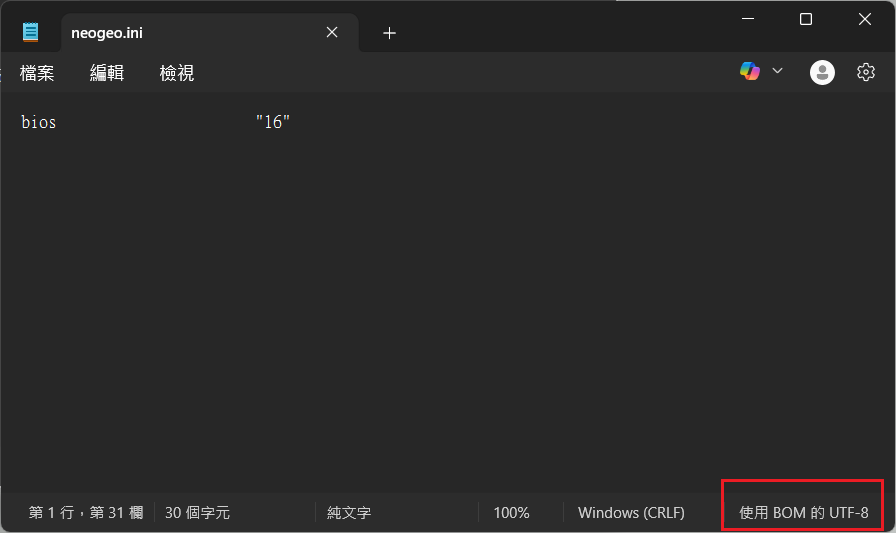
Task: Click the Notepad app icon in title bar
Action: click(30, 32)
